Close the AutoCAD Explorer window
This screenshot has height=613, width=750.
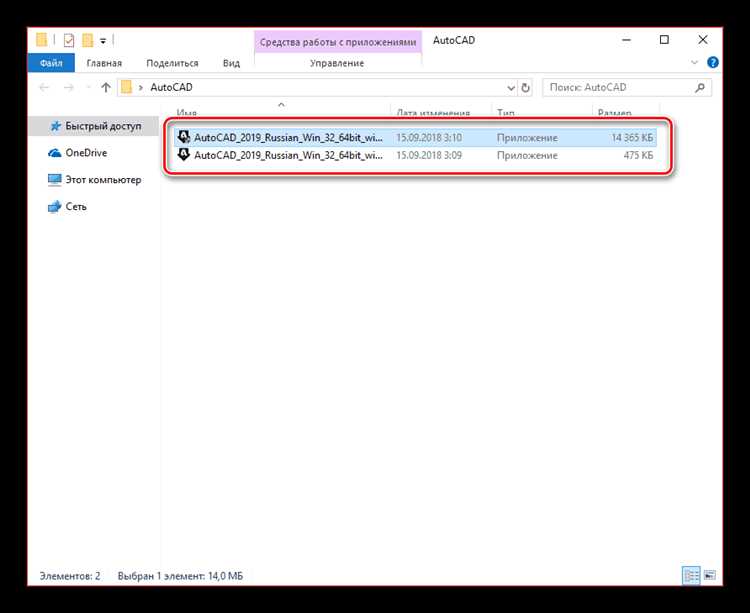(x=702, y=40)
